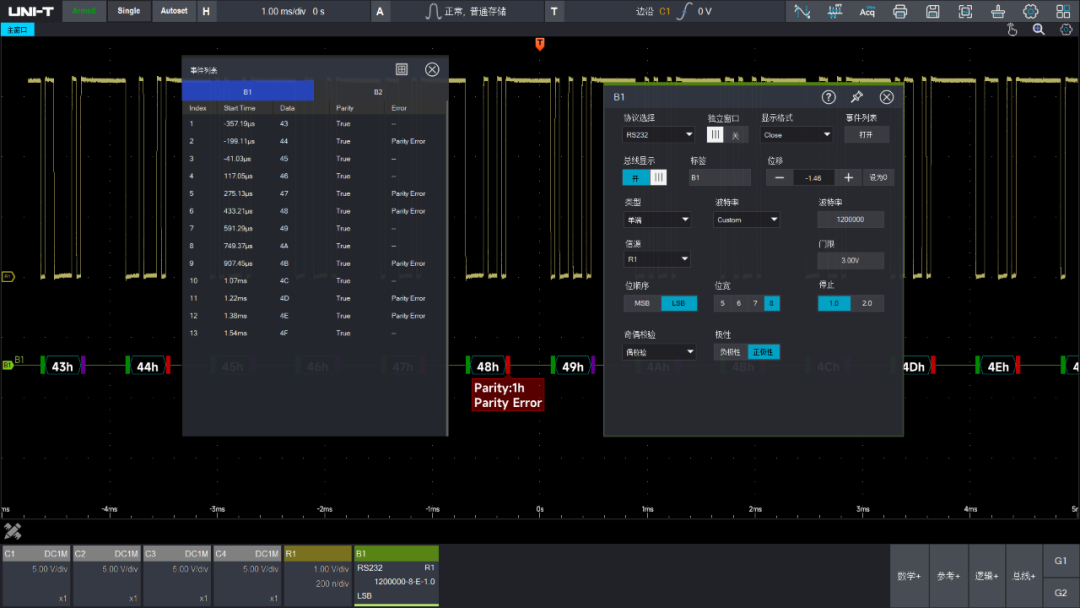Image resolution: width=1080 pixels, height=608 pixels.
Task: Edit the threshold value 3.00V
Action: point(850,260)
